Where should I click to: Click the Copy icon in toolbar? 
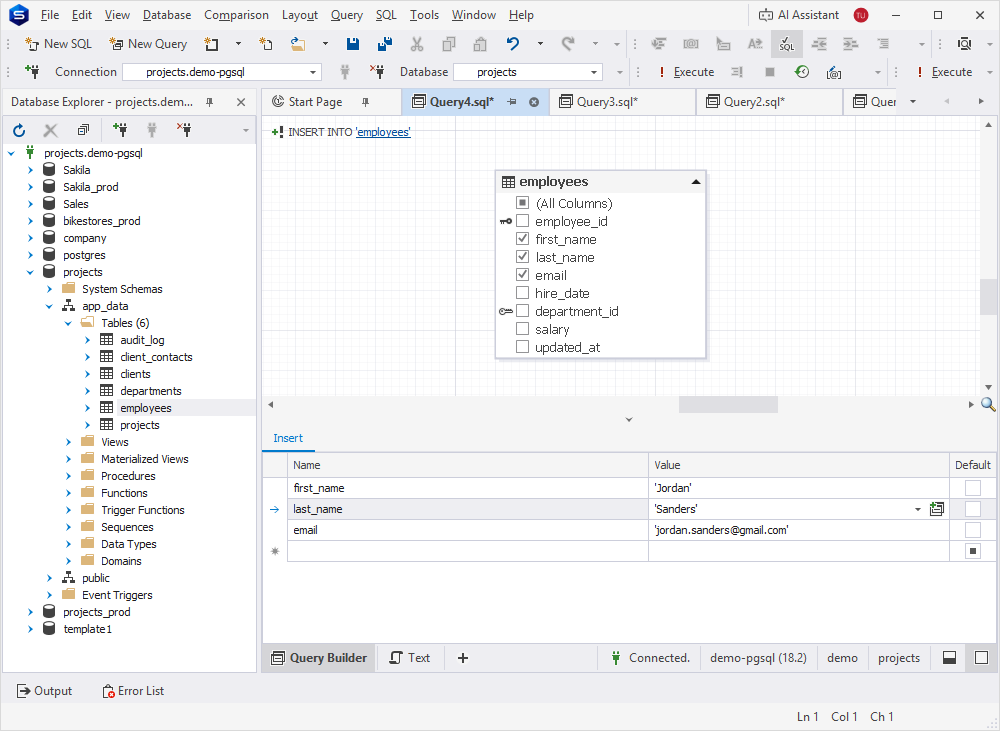449,44
